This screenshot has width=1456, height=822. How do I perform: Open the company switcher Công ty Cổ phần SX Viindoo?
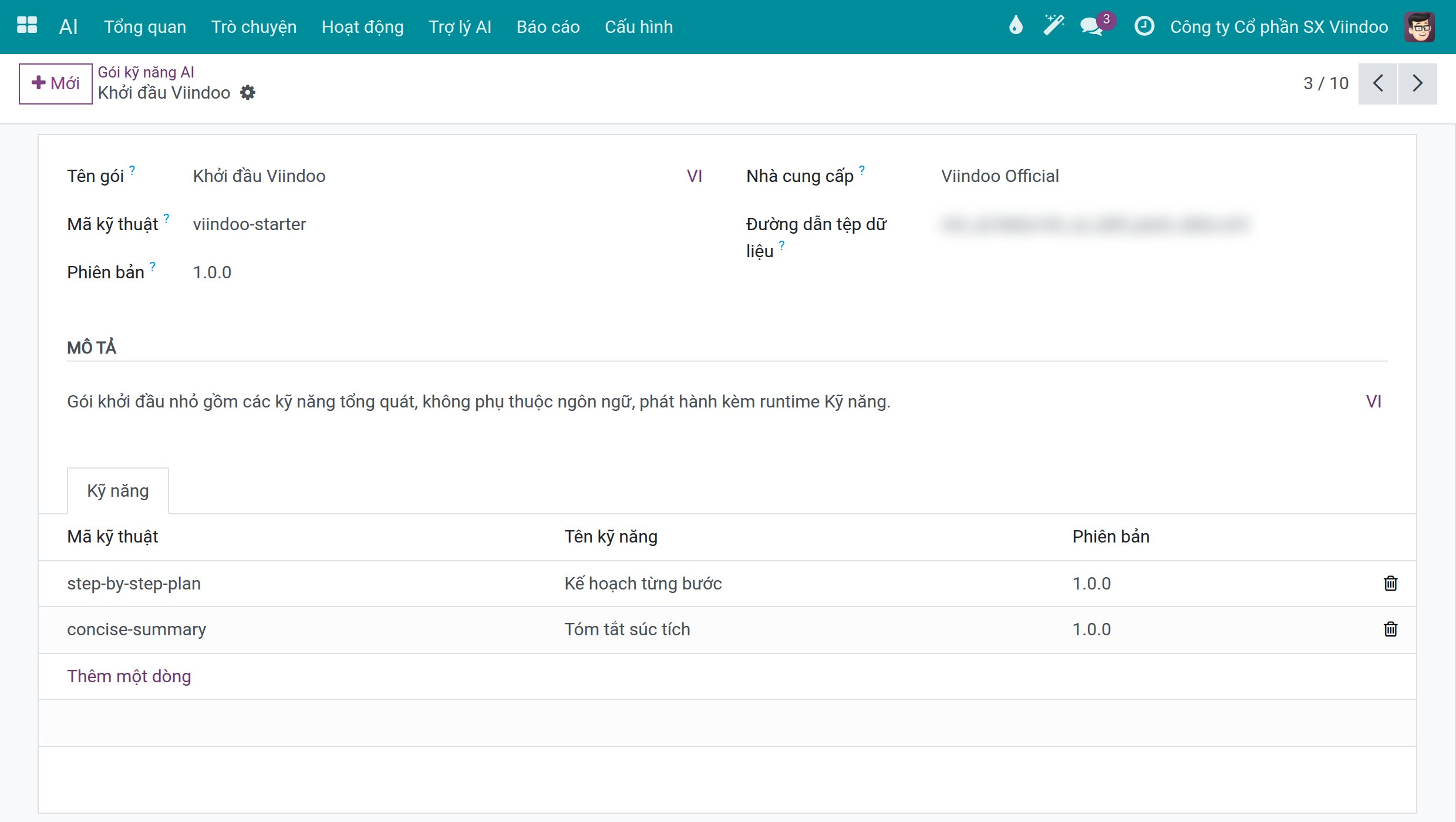coord(1279,26)
